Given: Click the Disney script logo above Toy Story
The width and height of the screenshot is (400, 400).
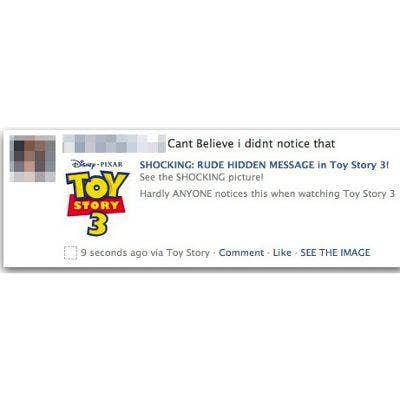Looking at the screenshot, I should point(83,164).
